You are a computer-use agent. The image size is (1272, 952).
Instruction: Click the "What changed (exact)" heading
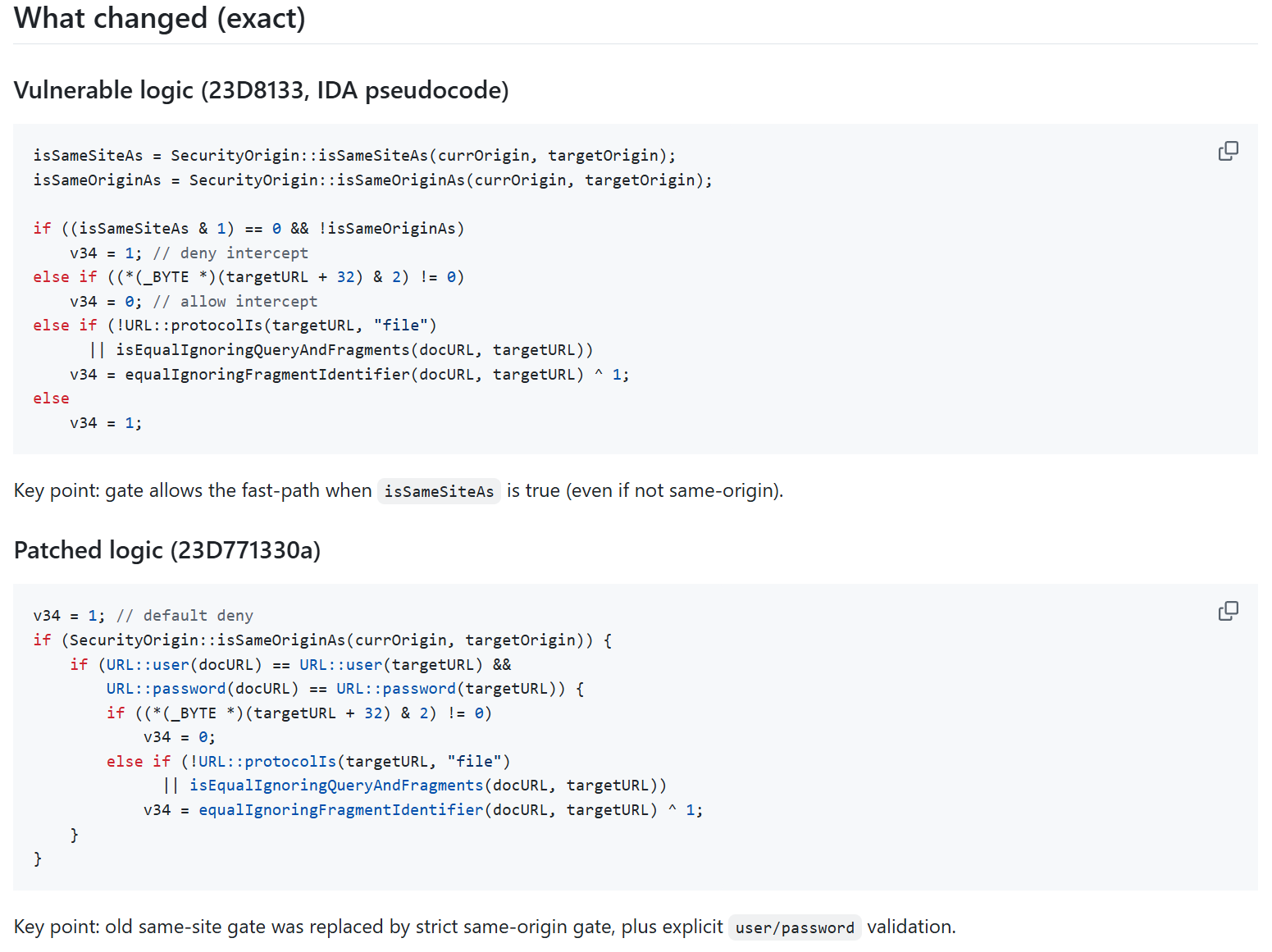pos(160,18)
